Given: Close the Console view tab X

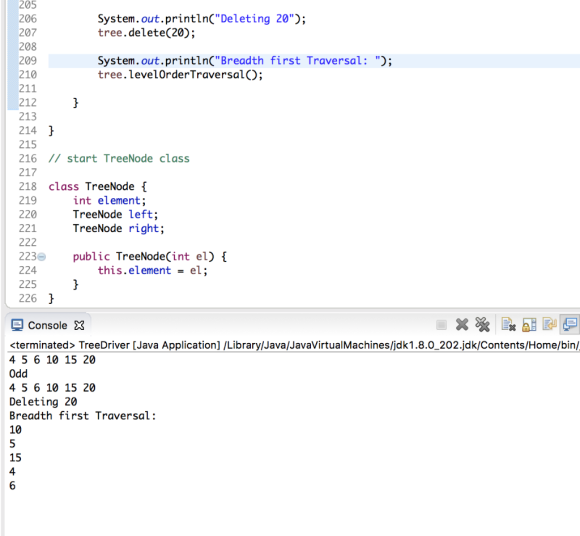Looking at the screenshot, I should pyautogui.click(x=79, y=325).
